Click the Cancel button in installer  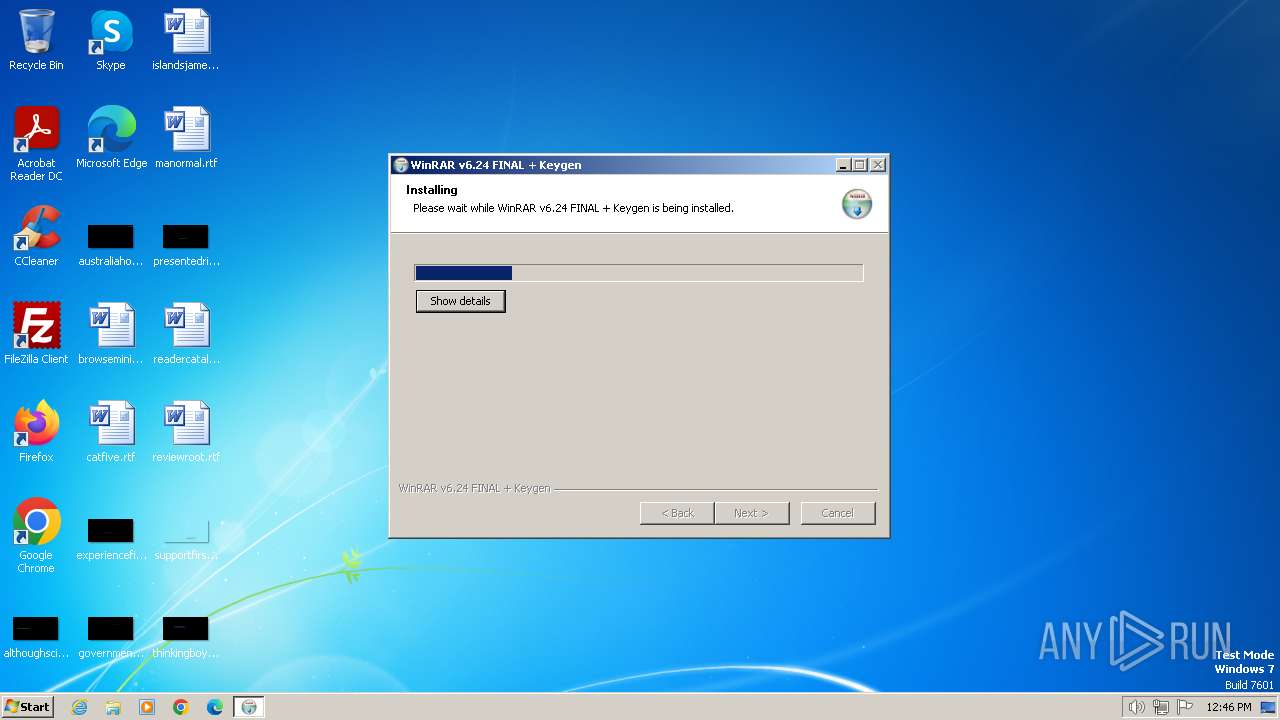(x=838, y=513)
